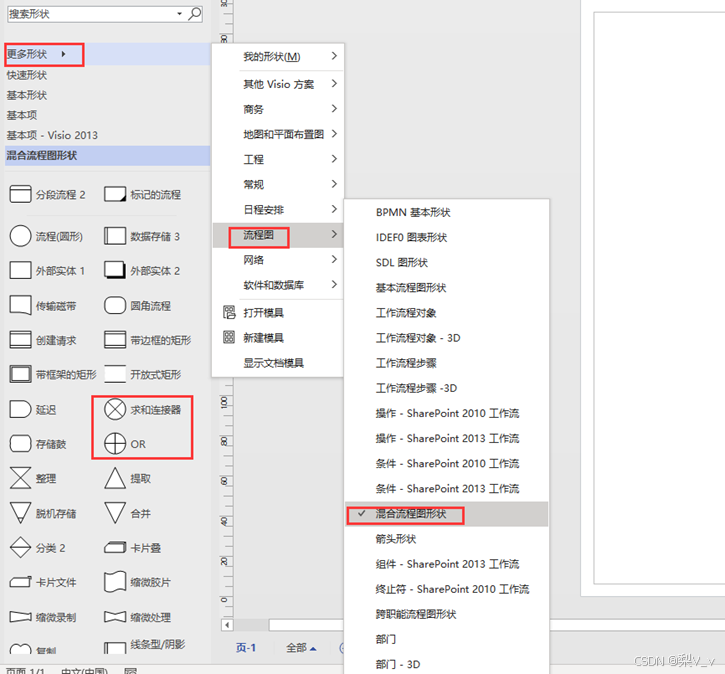Click the horizontal scrollbar left arrow

point(227,625)
